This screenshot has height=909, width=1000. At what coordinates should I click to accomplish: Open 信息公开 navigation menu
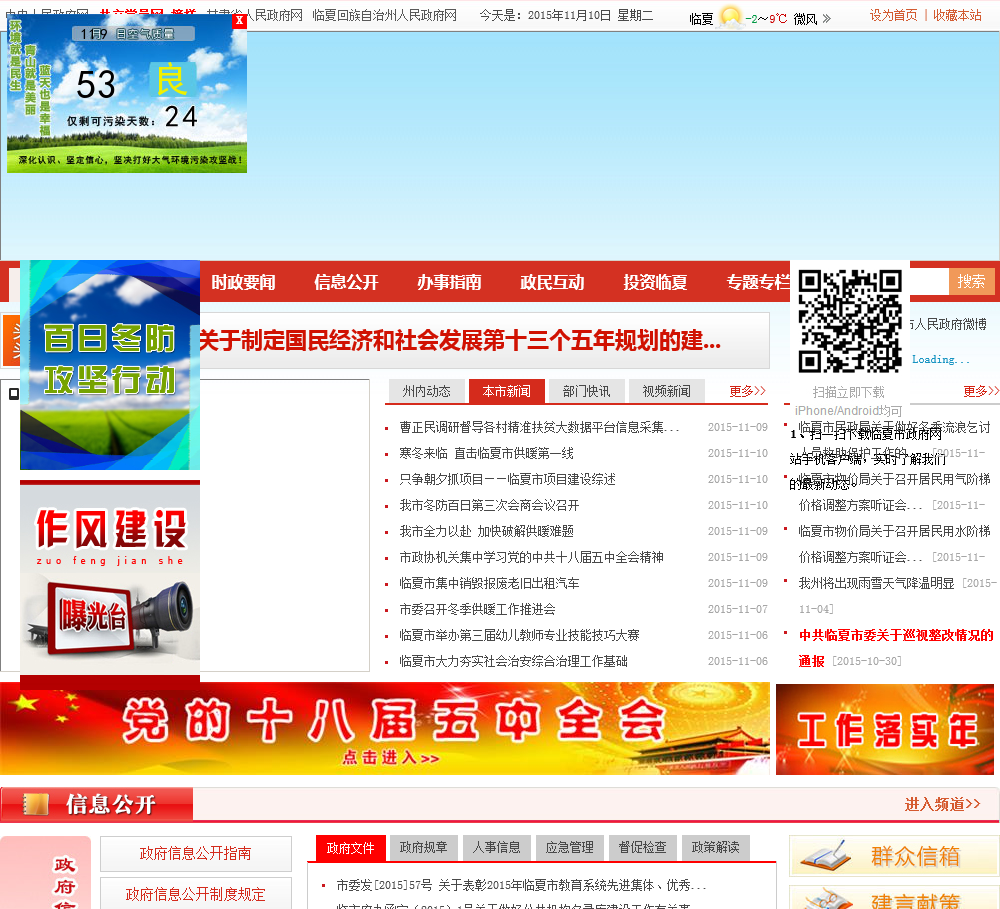pyautogui.click(x=346, y=282)
